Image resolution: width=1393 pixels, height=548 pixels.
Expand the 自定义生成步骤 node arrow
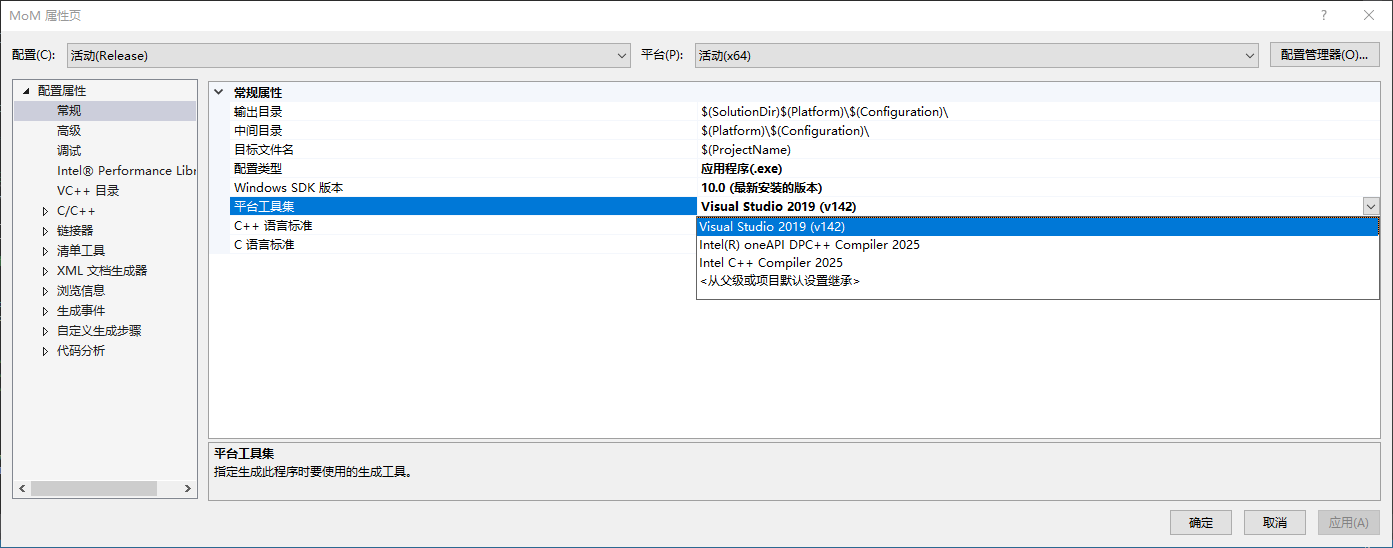(45, 331)
